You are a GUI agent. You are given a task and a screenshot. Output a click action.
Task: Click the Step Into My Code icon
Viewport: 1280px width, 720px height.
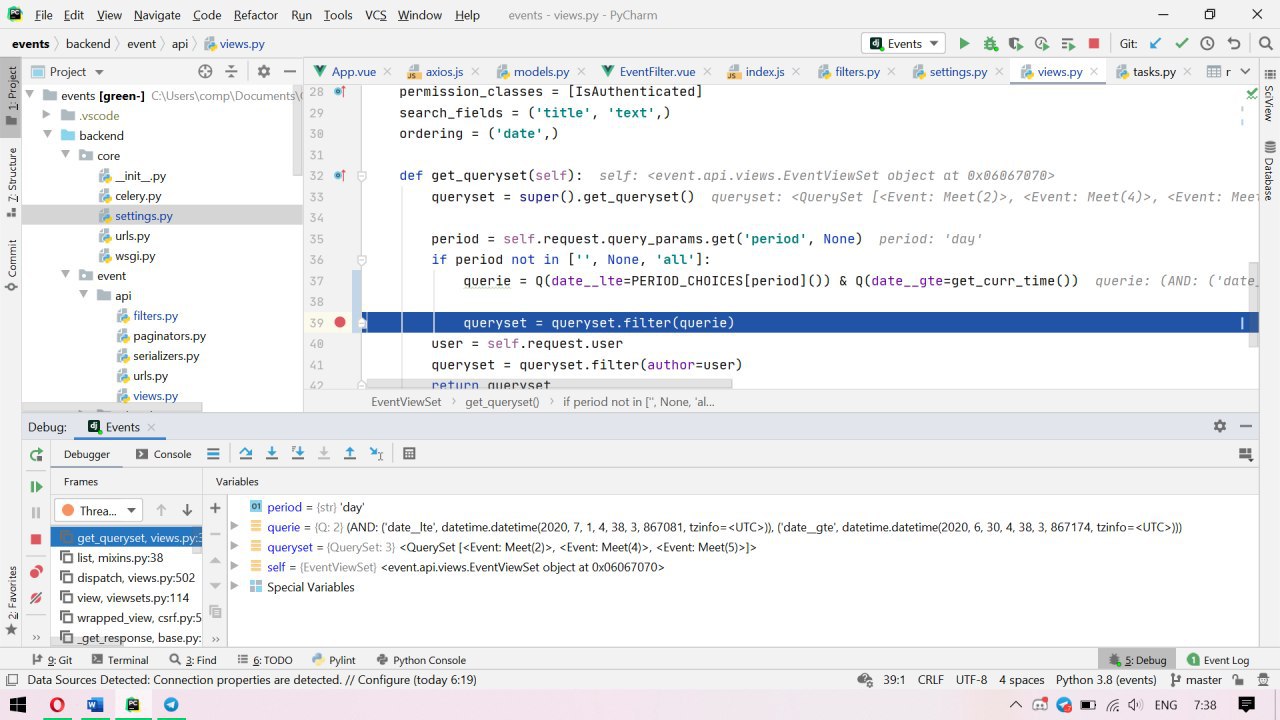[298, 453]
